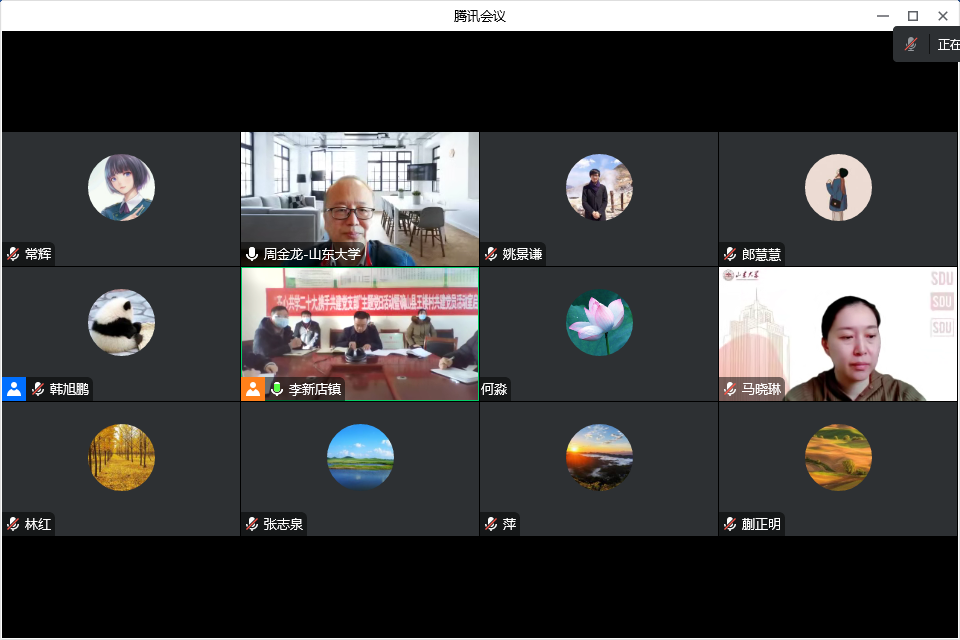
Task: Click the muted mic icon beside 郎慧慧
Action: click(730, 254)
